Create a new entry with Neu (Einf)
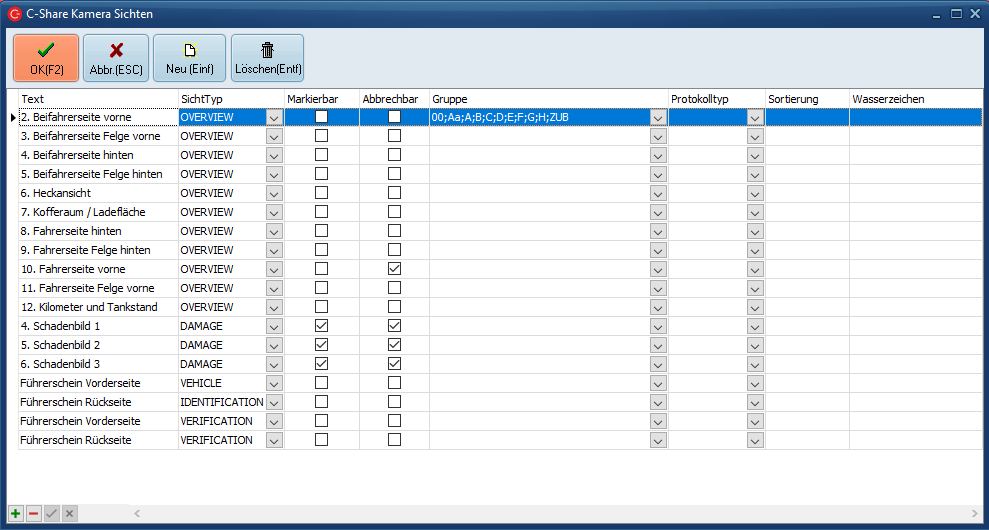 point(189,58)
